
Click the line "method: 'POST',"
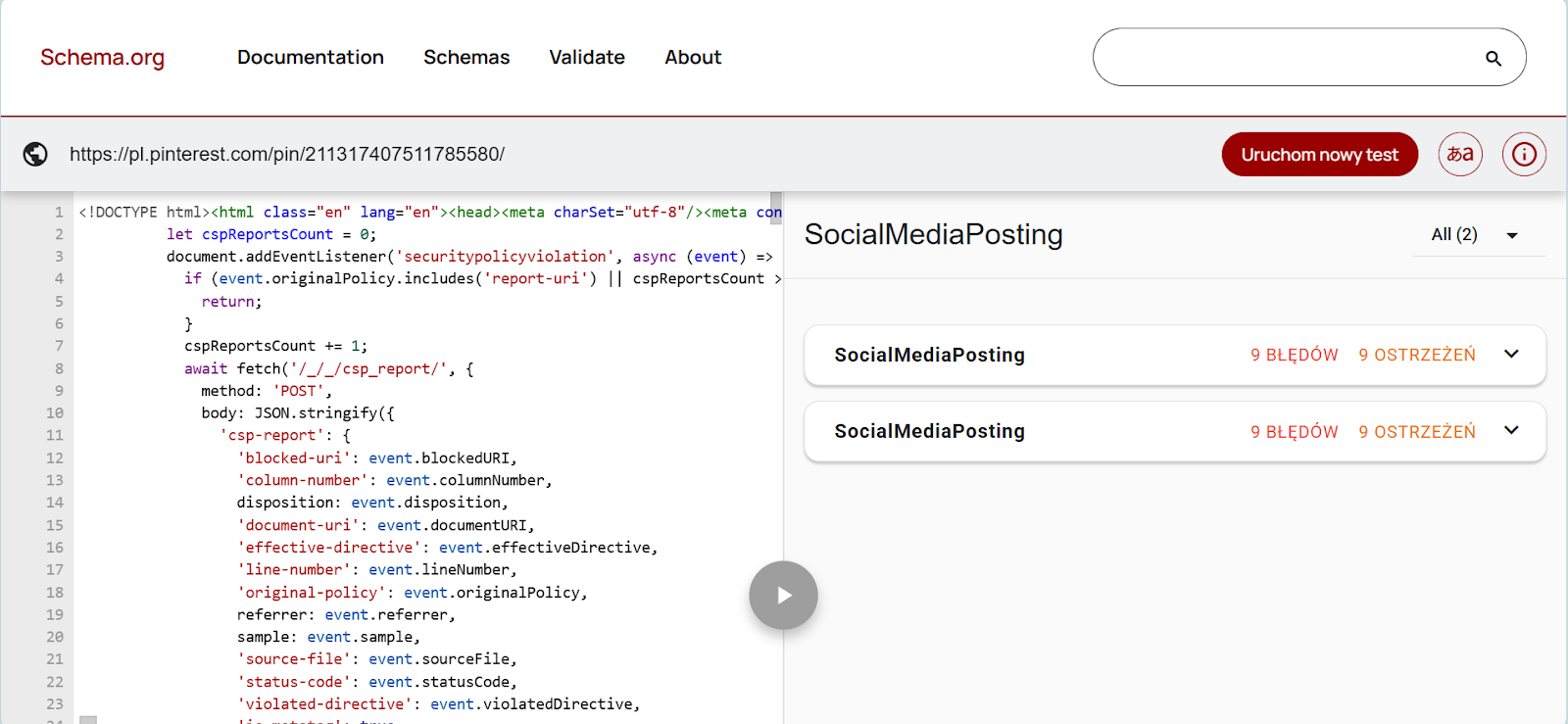[x=267, y=391]
